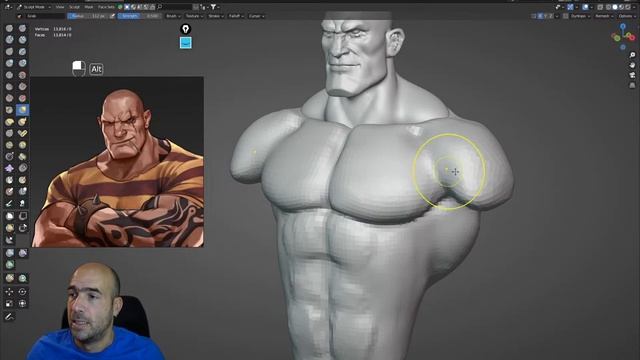Select the Move transform tool
This screenshot has height=360, width=640.
click(9, 292)
